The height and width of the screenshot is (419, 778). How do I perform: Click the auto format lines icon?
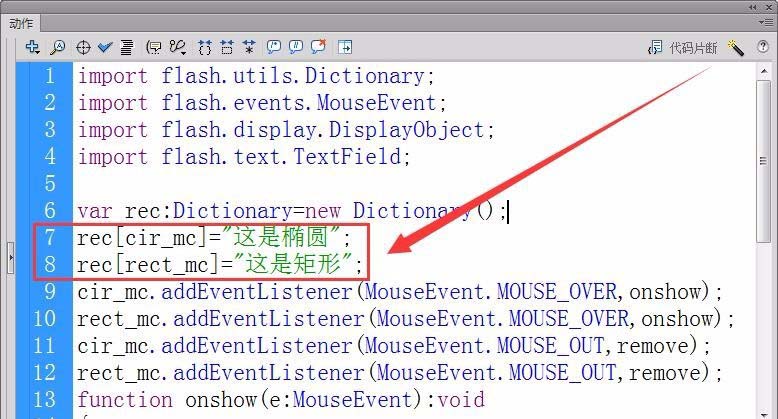click(x=127, y=47)
